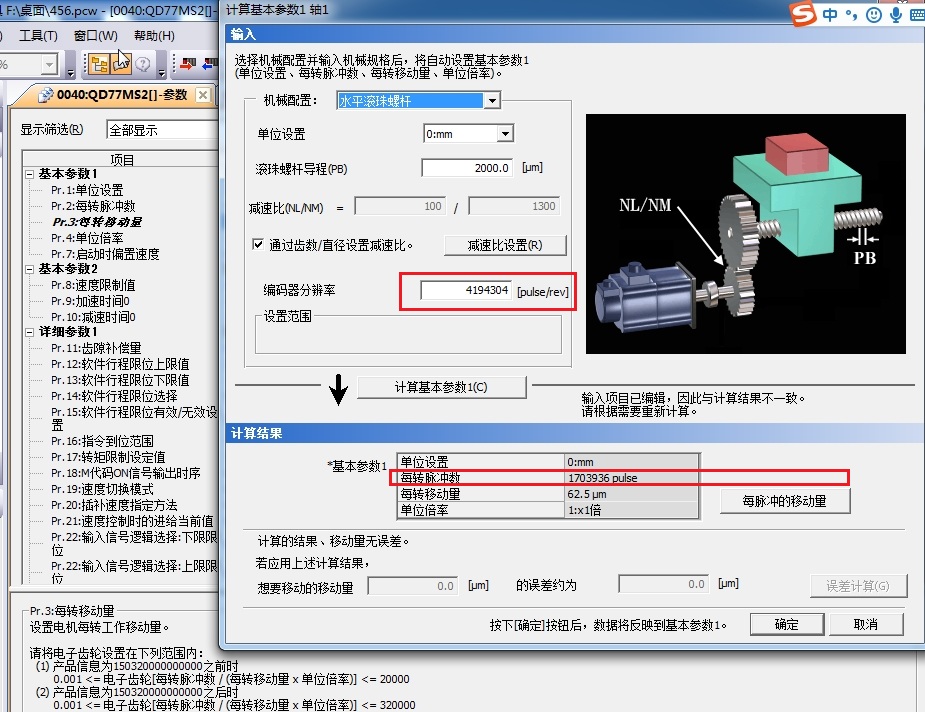The image size is (925, 712).
Task: Click the 减速比设置(R) button
Action: pos(504,245)
